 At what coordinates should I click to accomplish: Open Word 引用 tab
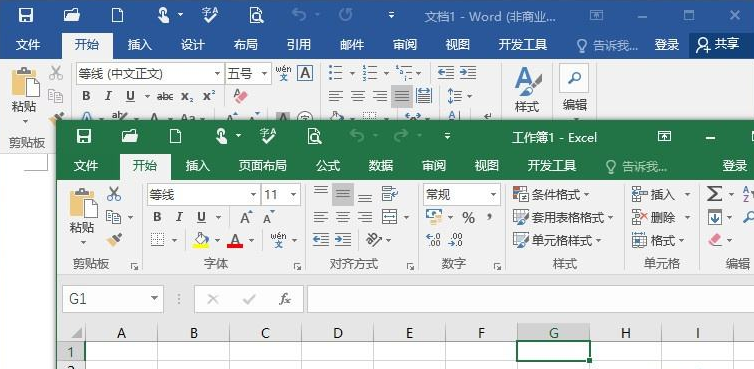pyautogui.click(x=298, y=45)
